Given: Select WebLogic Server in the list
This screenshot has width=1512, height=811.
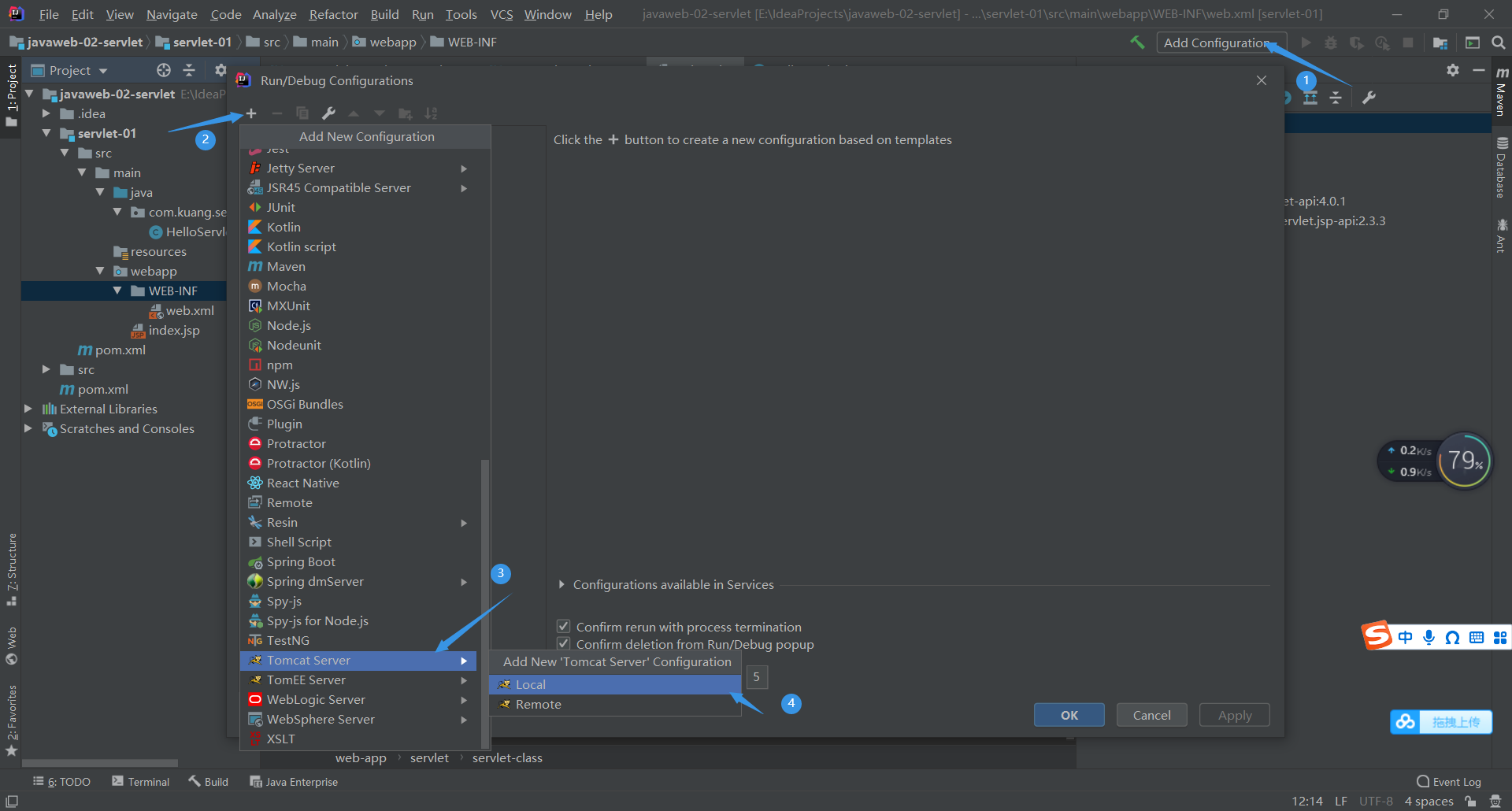Looking at the screenshot, I should pos(359,699).
